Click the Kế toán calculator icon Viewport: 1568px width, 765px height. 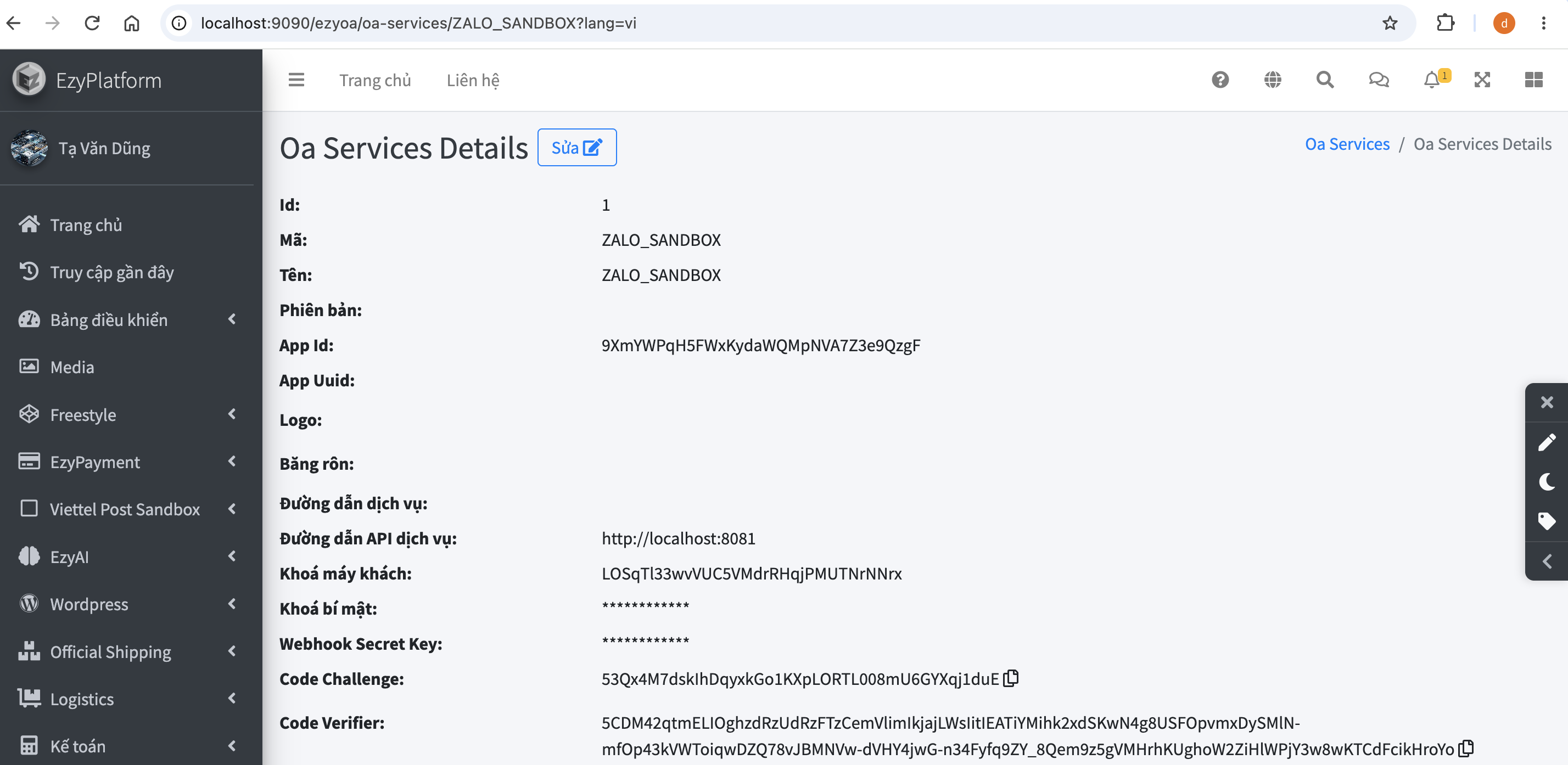[x=29, y=746]
